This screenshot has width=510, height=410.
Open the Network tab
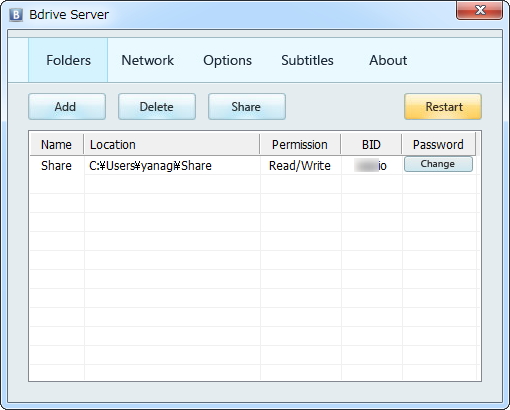(x=147, y=60)
